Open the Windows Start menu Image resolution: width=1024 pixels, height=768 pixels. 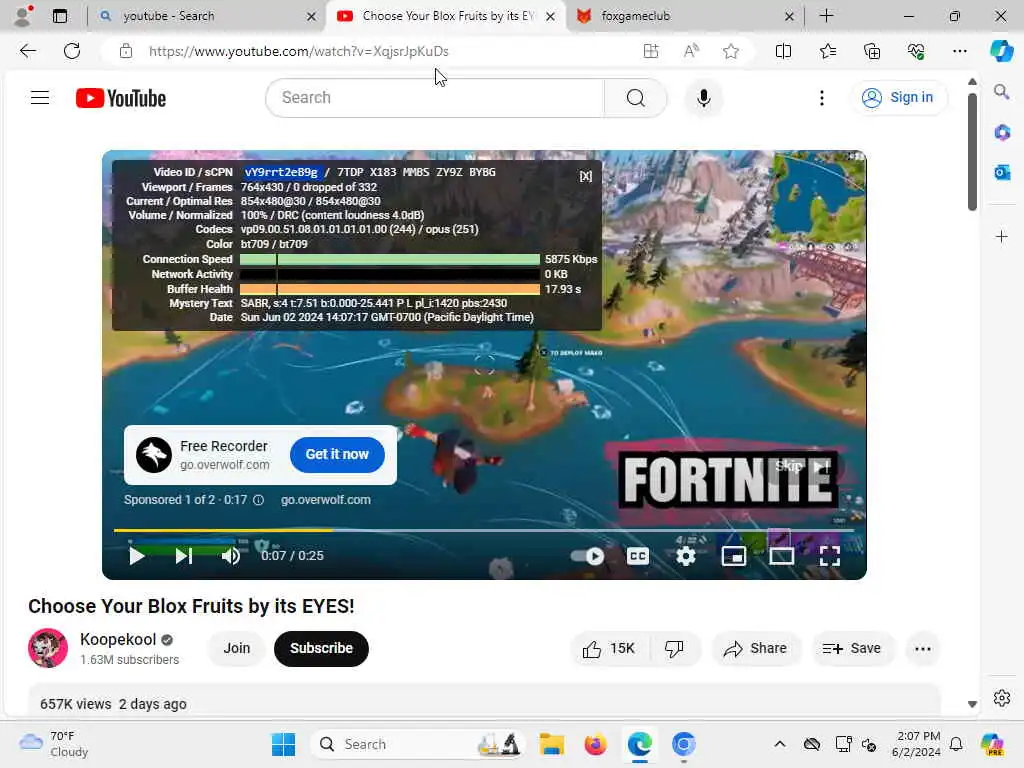click(x=283, y=744)
